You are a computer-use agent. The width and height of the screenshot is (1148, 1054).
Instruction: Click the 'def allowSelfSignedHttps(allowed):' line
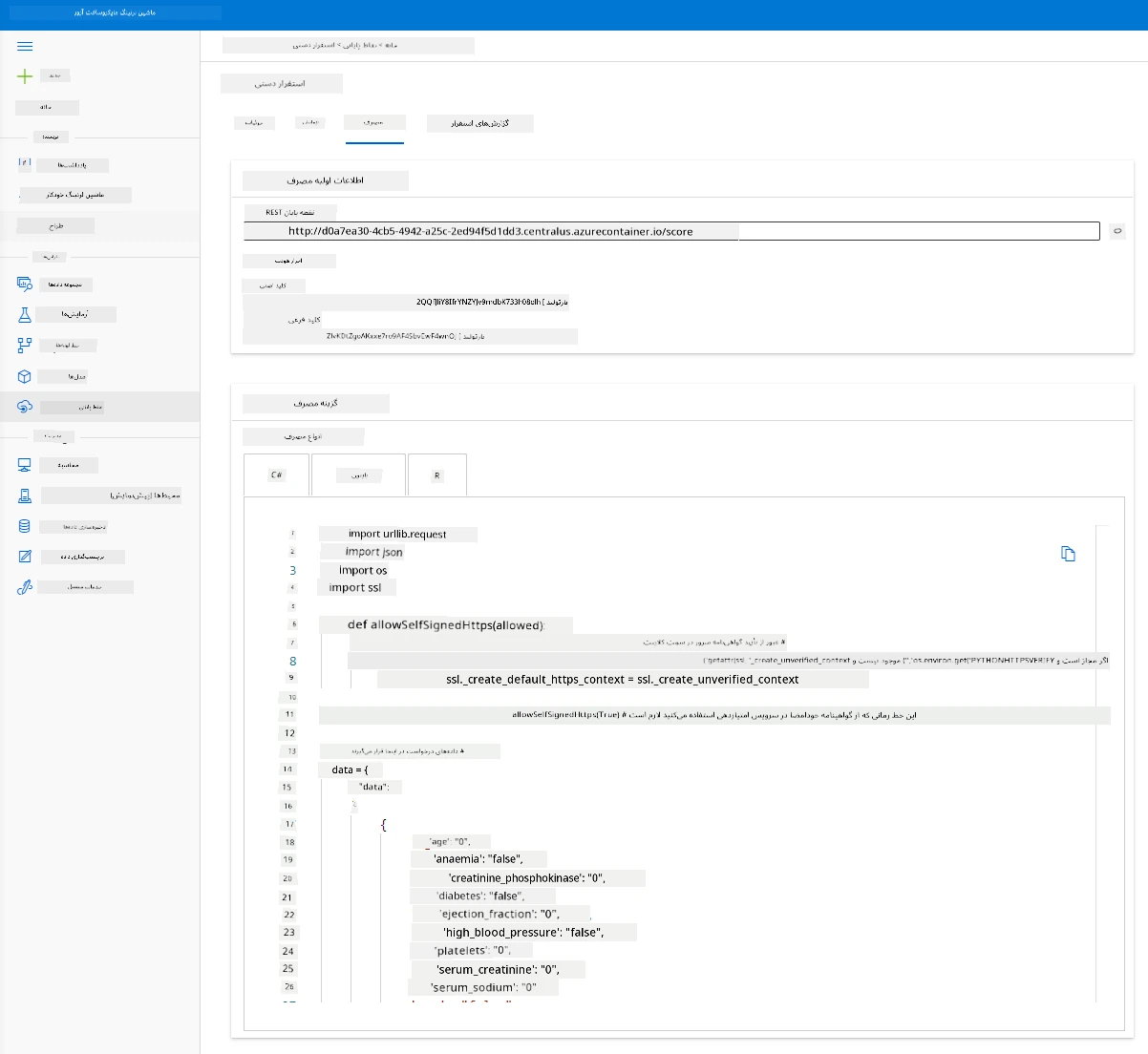446,625
